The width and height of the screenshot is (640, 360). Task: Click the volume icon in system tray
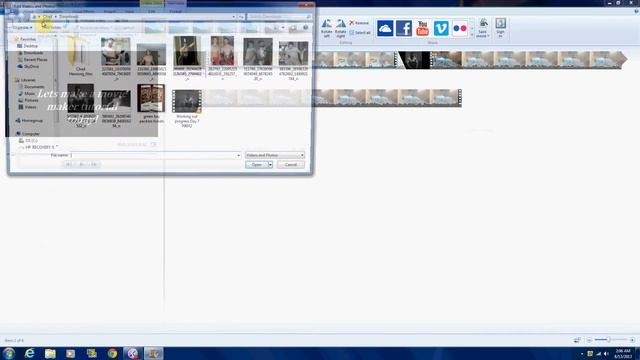(x=607, y=353)
